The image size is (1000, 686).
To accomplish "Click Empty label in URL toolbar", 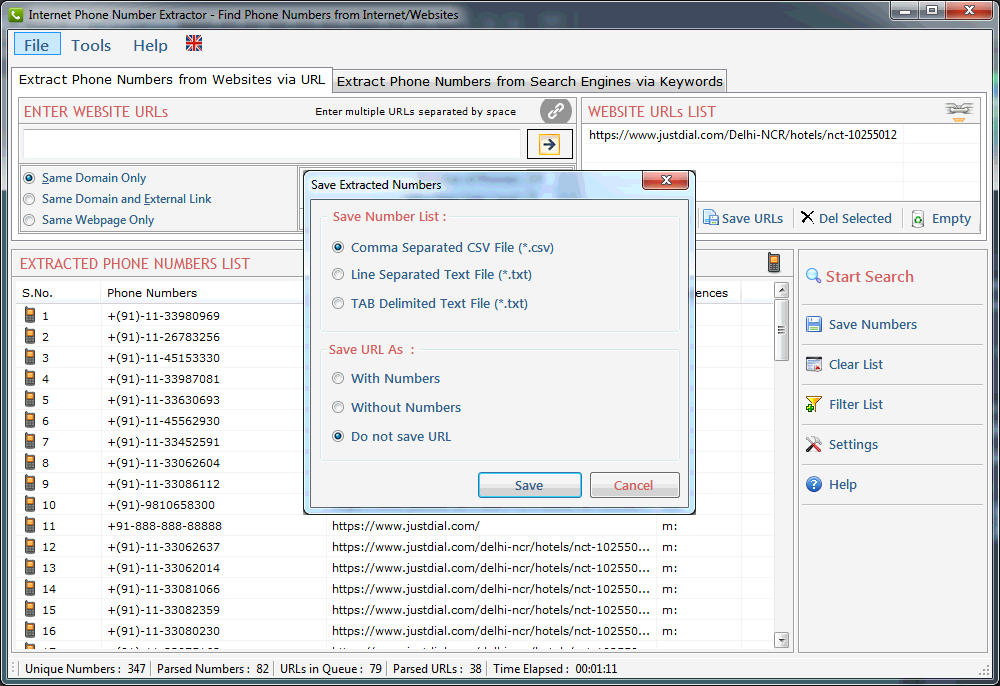I will click(951, 219).
